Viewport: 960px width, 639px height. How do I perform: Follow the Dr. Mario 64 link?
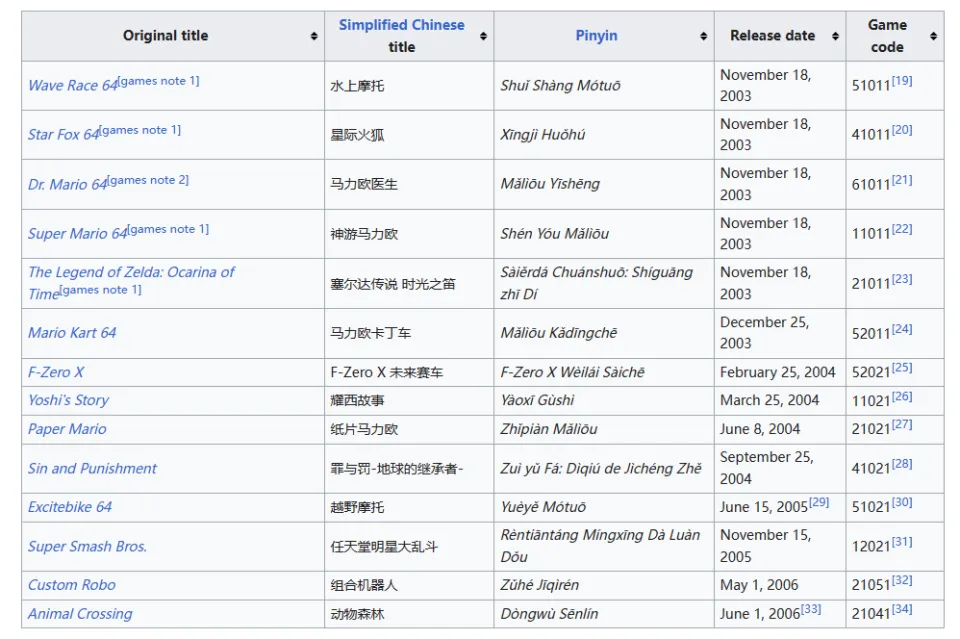67,185
